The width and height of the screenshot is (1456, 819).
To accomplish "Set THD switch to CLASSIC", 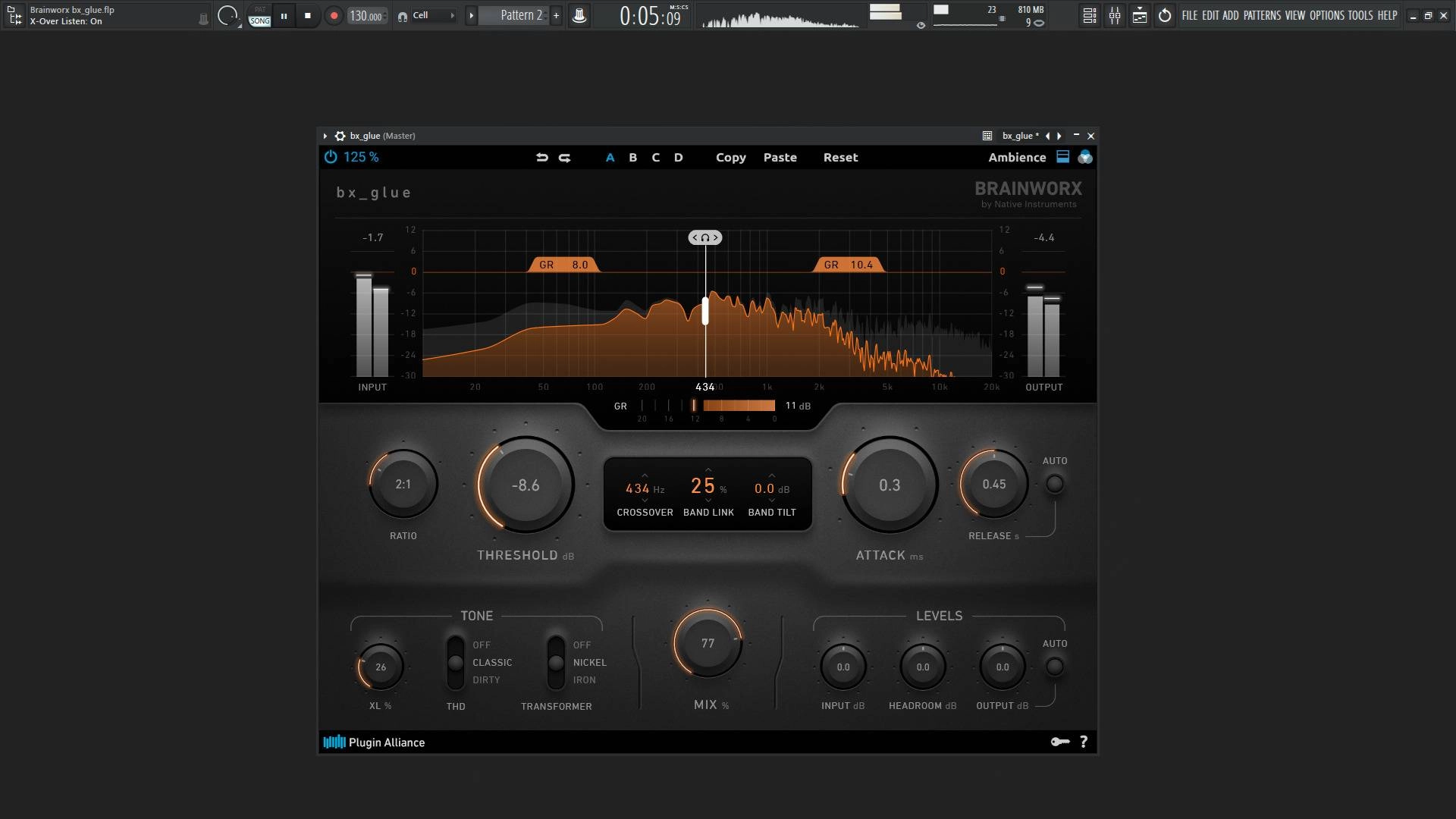I will point(492,663).
